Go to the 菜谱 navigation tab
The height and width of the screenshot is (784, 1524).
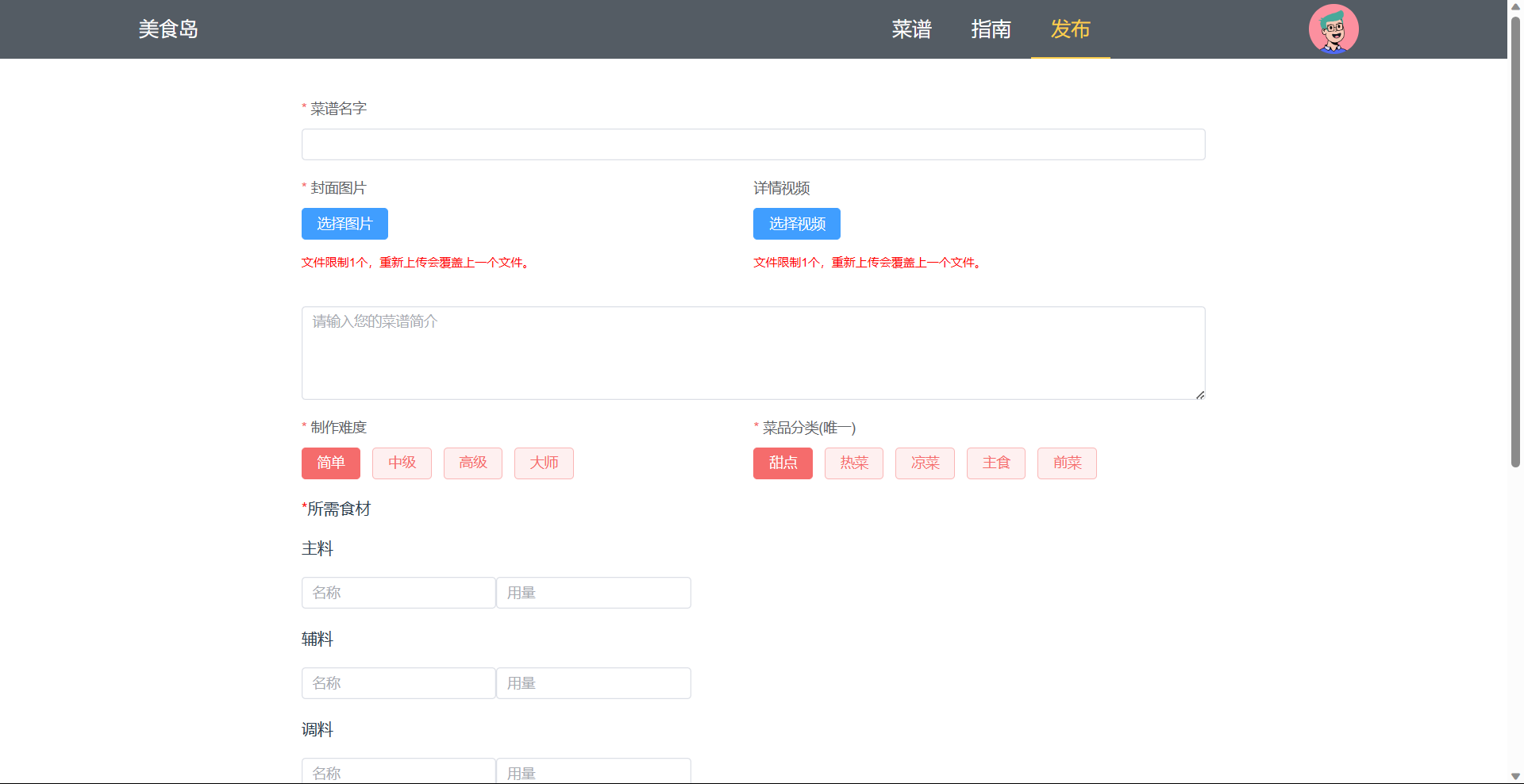911,29
